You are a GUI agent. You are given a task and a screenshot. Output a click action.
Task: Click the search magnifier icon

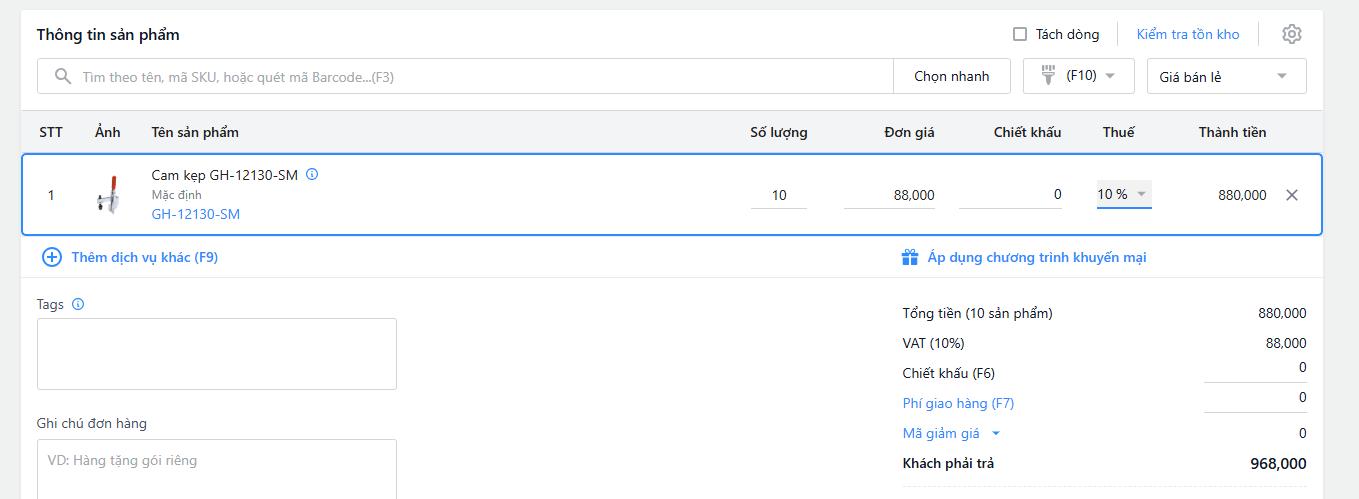(63, 76)
